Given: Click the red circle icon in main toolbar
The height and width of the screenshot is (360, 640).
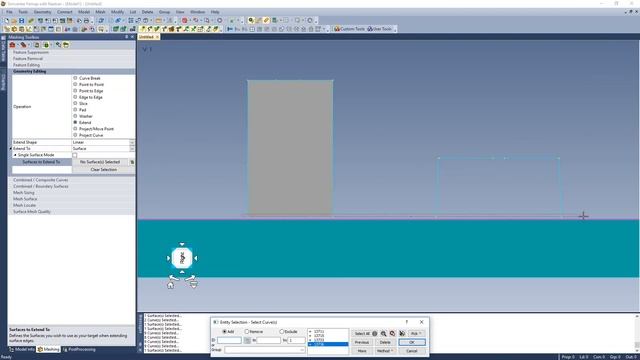Looking at the screenshot, I should (x=184, y=20).
